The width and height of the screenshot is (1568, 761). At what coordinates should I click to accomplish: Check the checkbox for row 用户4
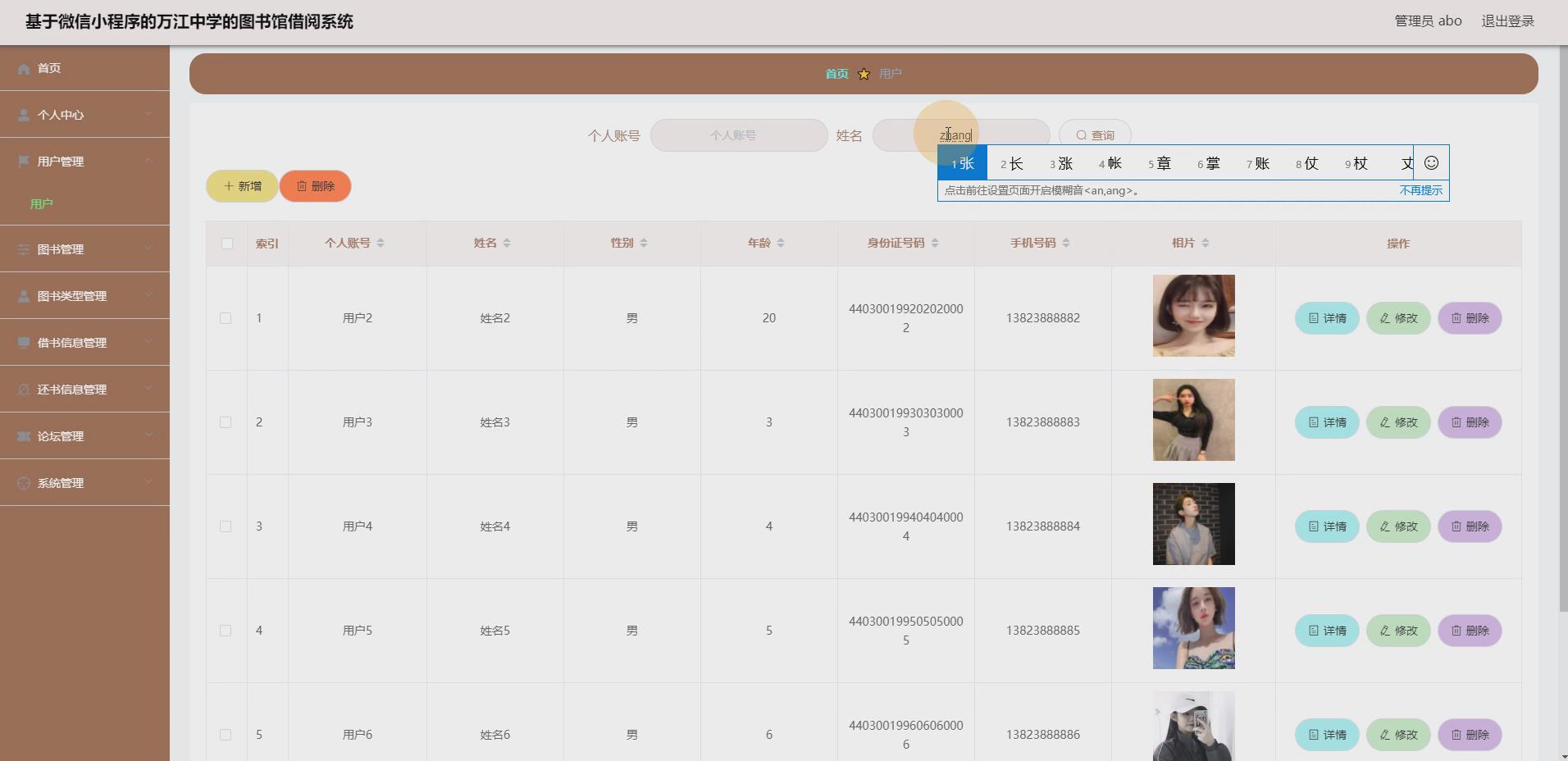pyautogui.click(x=226, y=526)
